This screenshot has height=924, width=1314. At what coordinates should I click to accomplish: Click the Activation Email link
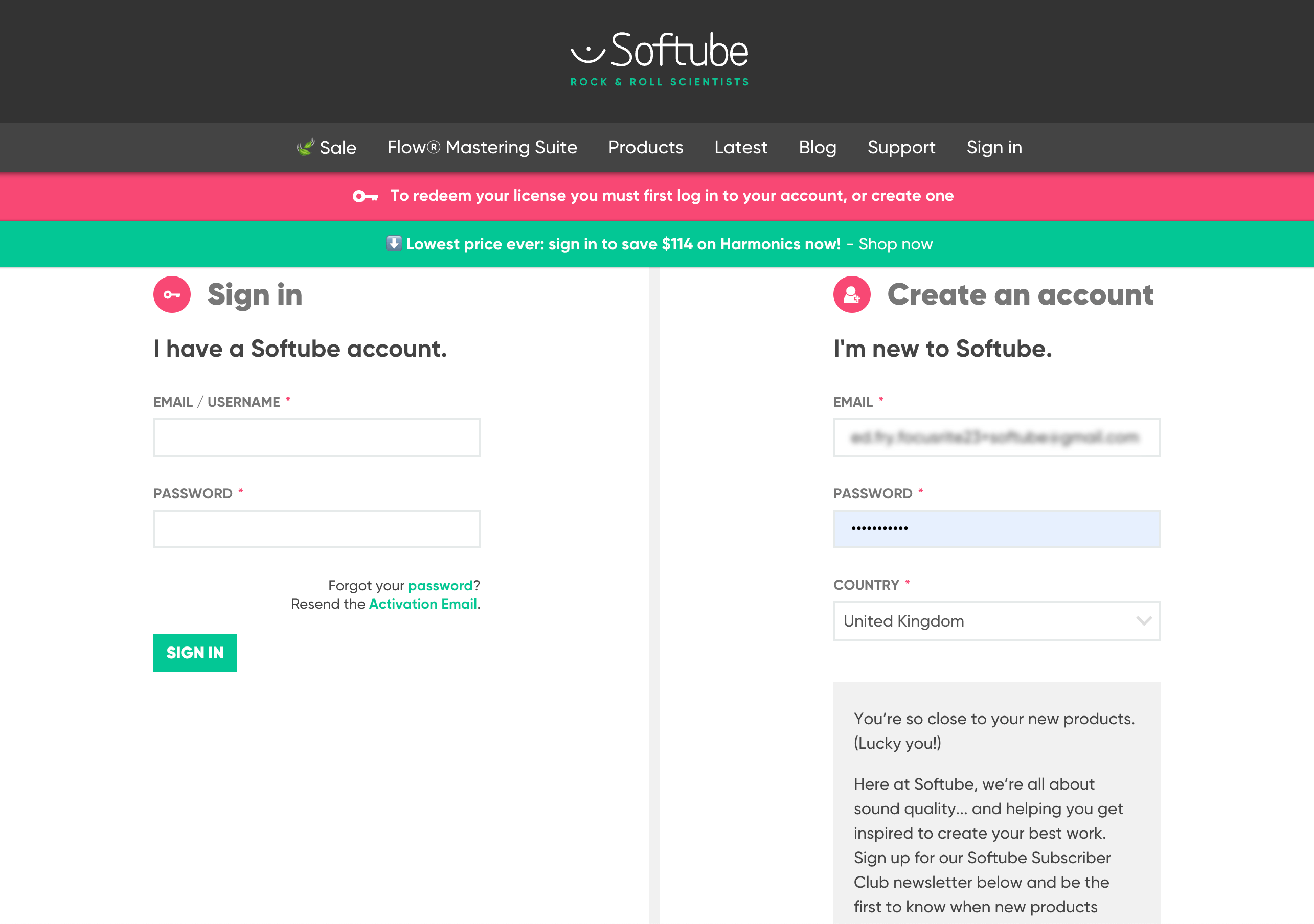pos(423,604)
